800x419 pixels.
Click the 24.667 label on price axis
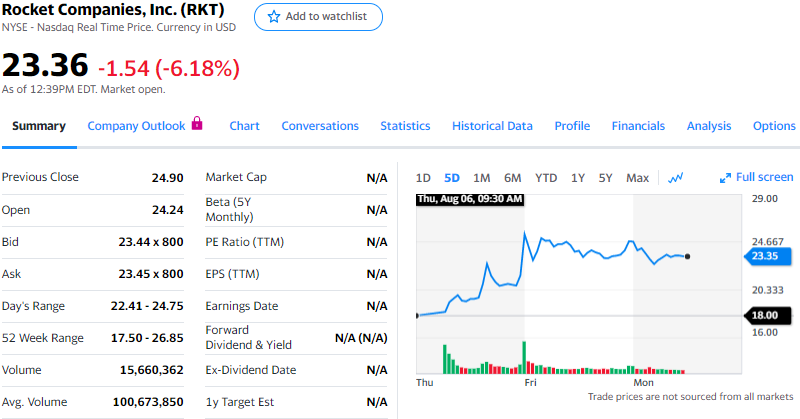tap(767, 242)
